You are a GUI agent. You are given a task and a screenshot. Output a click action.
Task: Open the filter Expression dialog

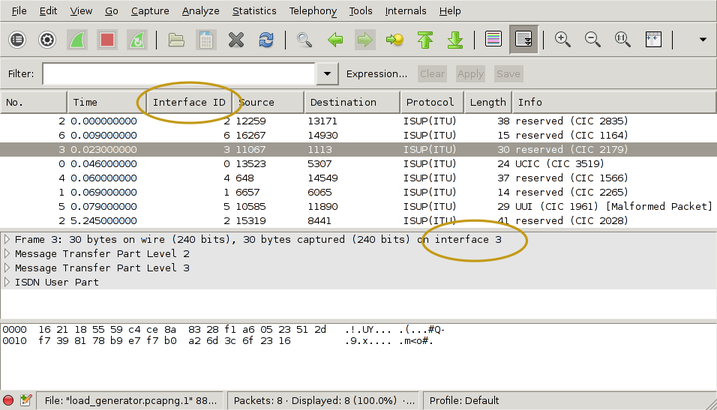pos(376,74)
